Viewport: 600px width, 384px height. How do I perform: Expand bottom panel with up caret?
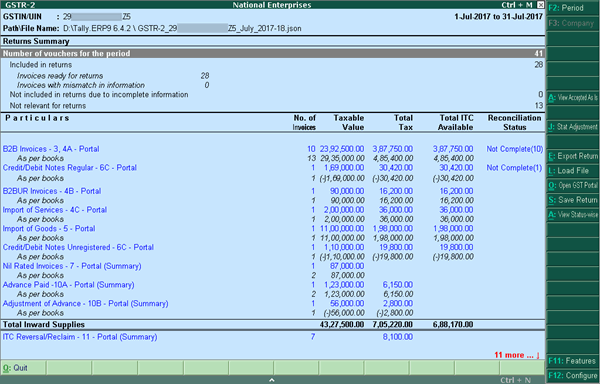[272, 380]
